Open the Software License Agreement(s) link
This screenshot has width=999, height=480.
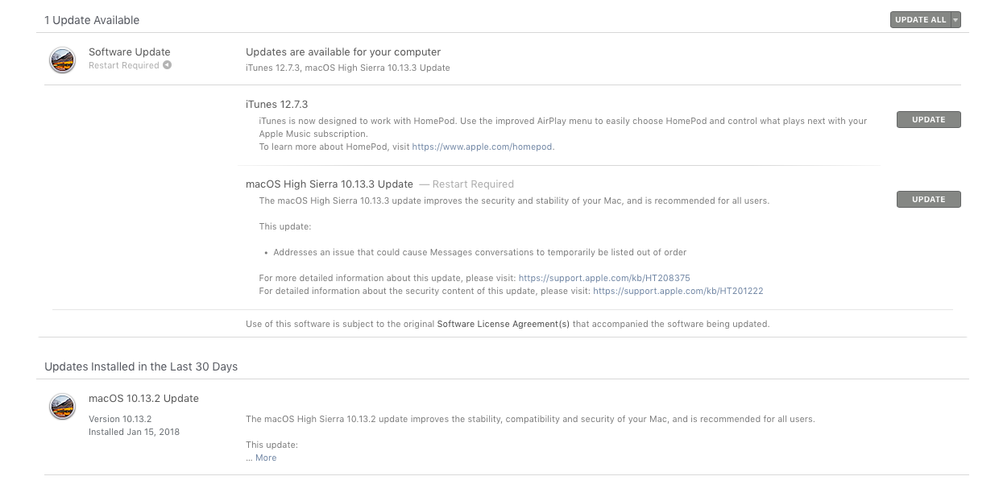pos(503,324)
